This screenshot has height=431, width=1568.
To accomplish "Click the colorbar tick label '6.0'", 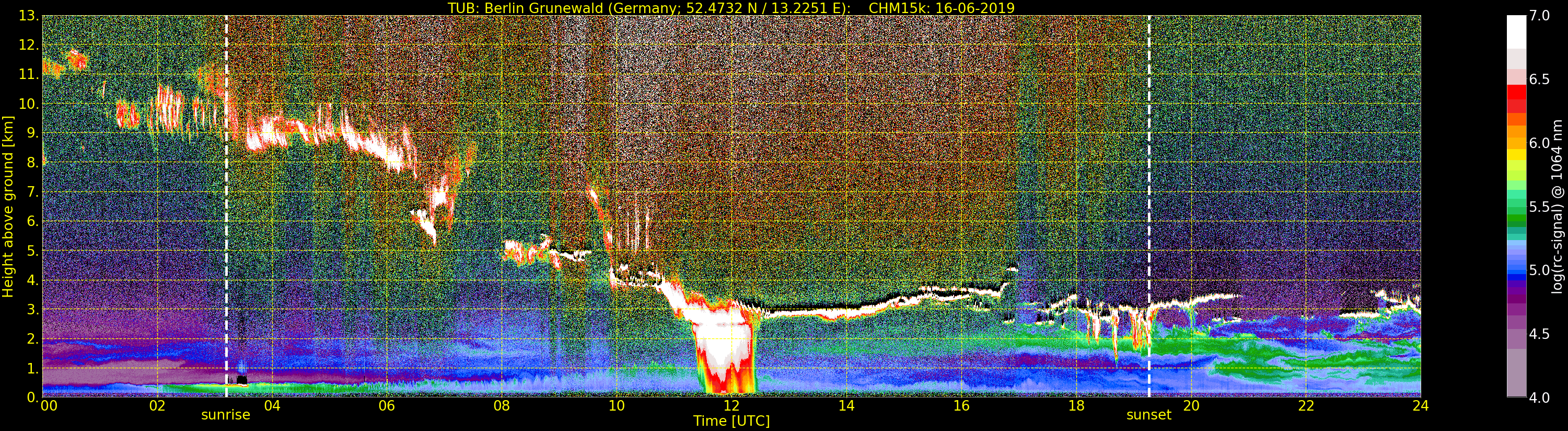I will point(1539,143).
